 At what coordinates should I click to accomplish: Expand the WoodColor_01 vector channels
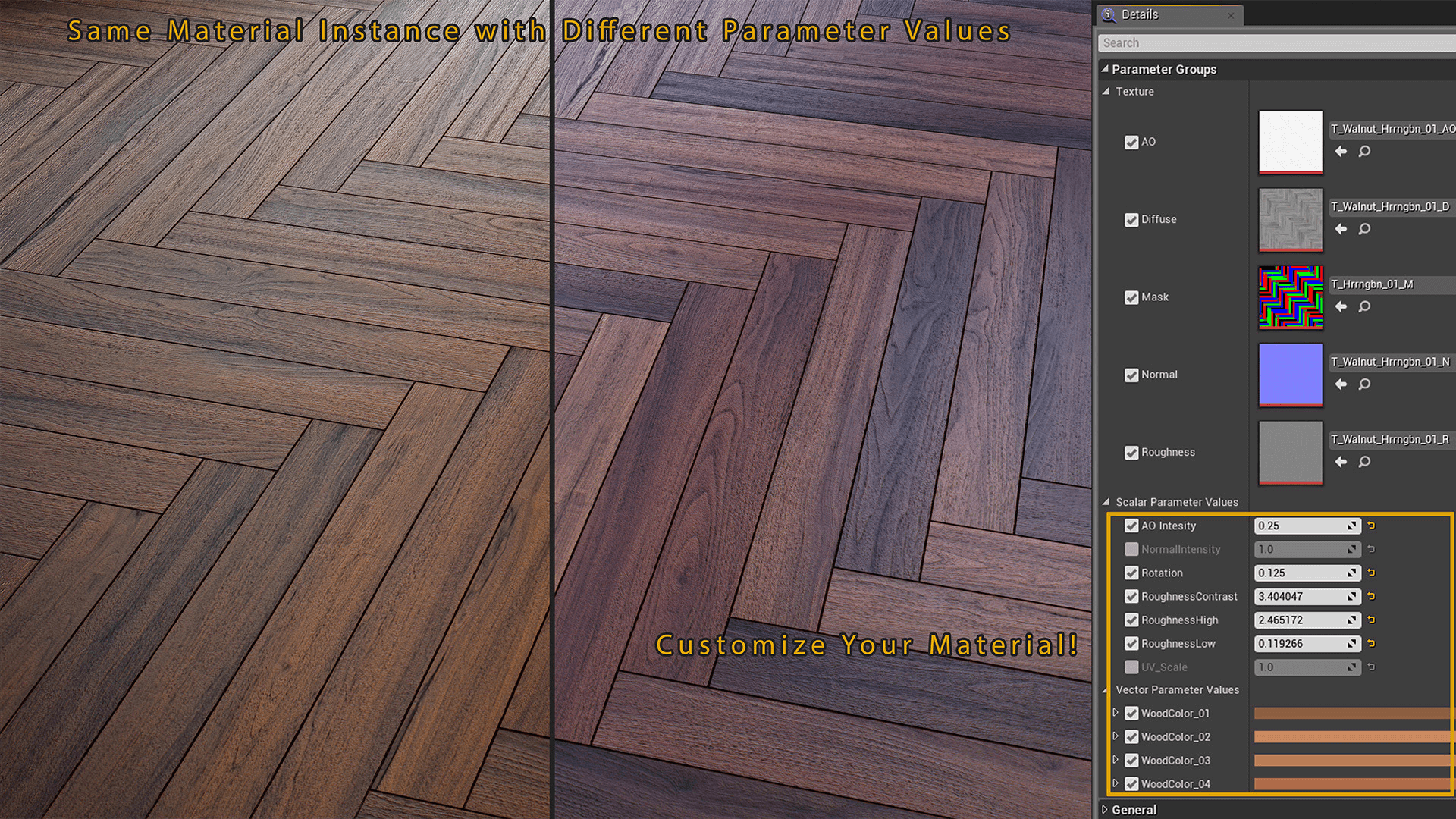click(x=1116, y=713)
